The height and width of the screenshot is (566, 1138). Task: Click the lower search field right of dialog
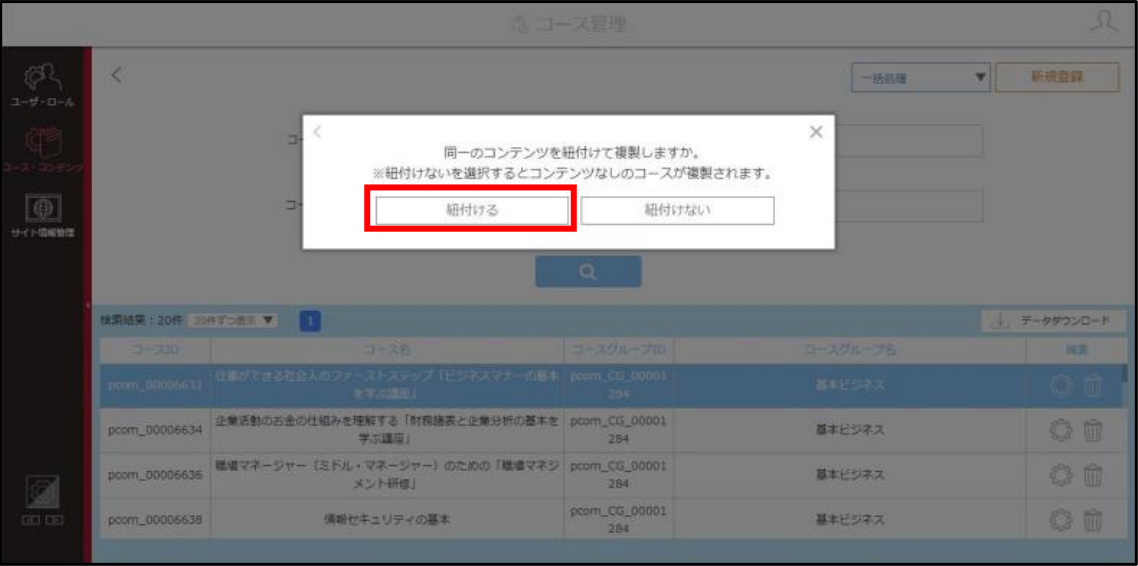pyautogui.click(x=909, y=206)
